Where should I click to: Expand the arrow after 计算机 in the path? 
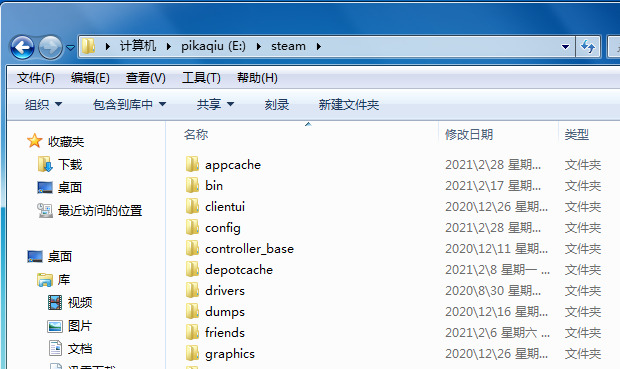point(169,47)
